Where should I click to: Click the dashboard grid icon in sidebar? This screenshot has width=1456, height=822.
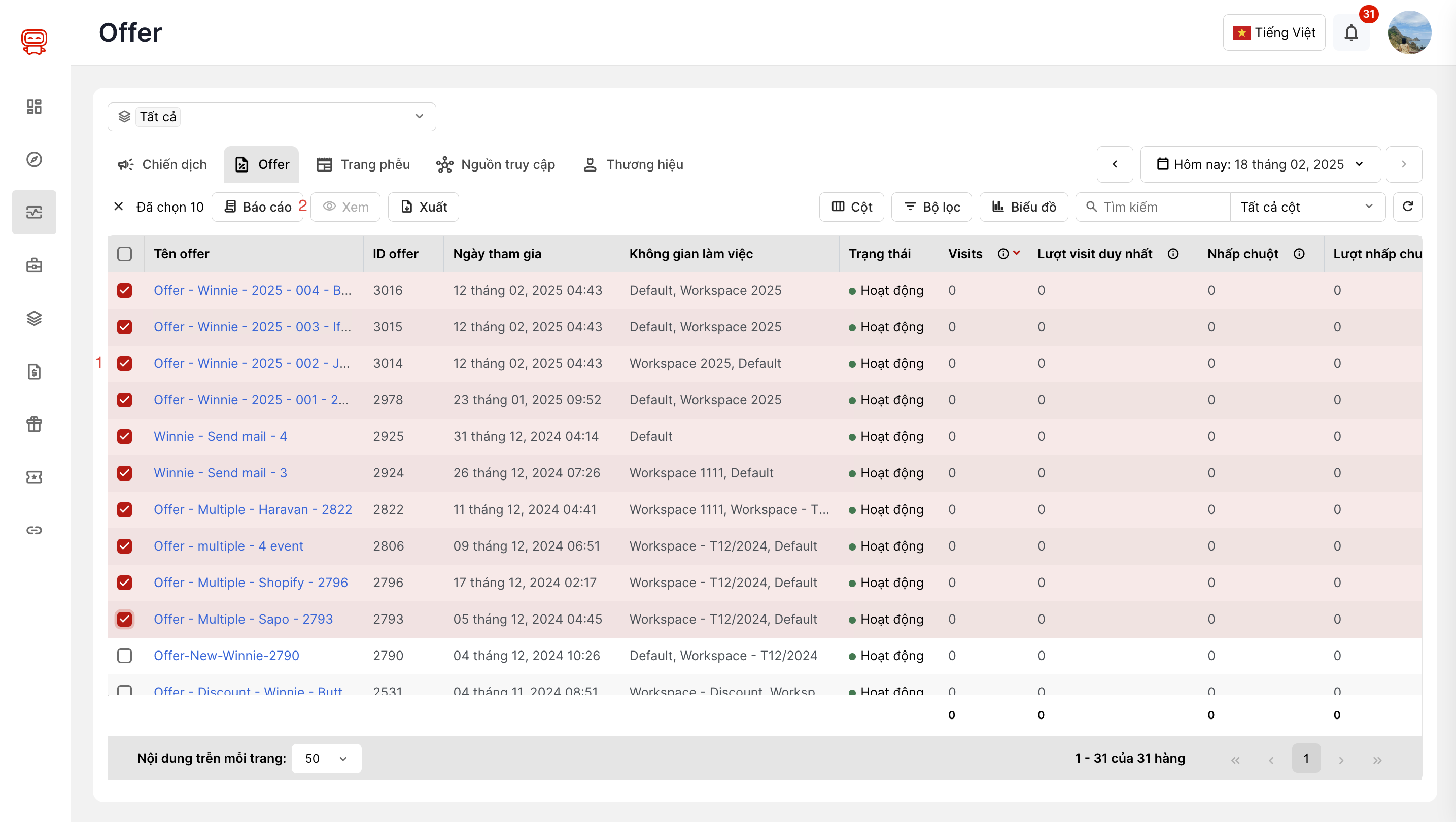(x=34, y=106)
